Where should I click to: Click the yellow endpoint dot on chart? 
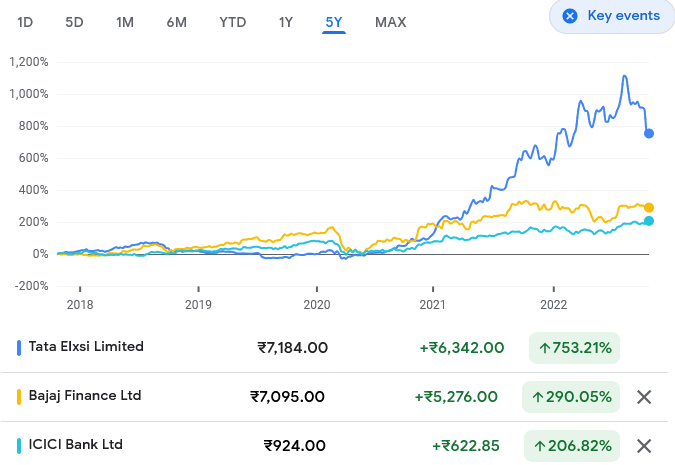point(649,207)
